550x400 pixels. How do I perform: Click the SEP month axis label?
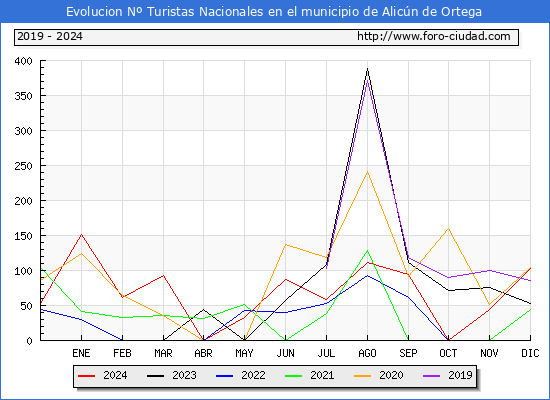(x=408, y=353)
